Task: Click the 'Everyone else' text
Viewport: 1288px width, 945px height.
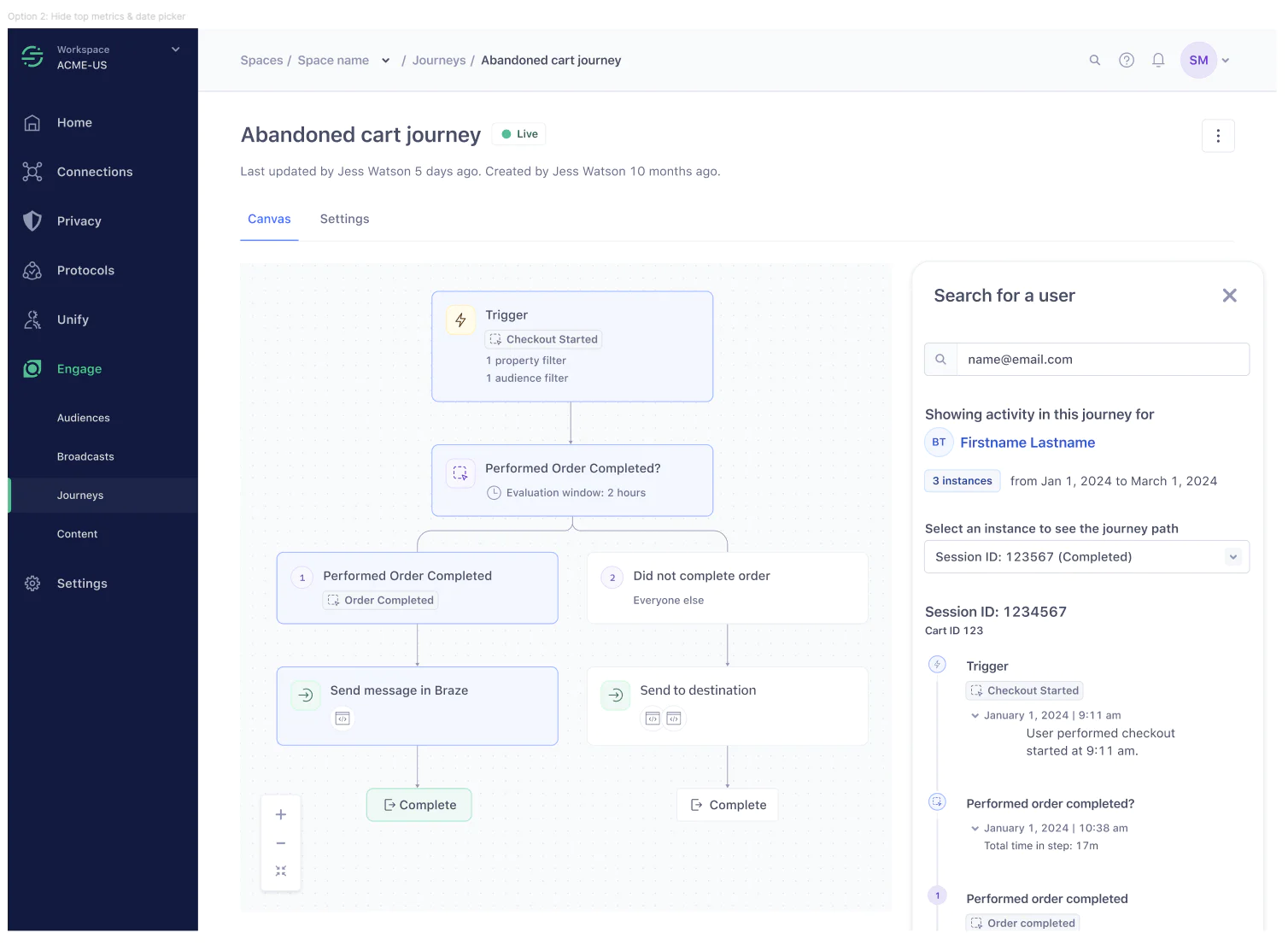Action: click(669, 601)
